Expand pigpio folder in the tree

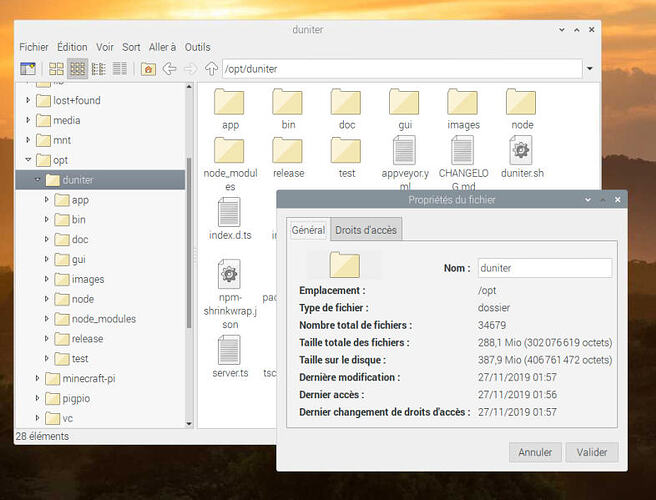pos(37,398)
